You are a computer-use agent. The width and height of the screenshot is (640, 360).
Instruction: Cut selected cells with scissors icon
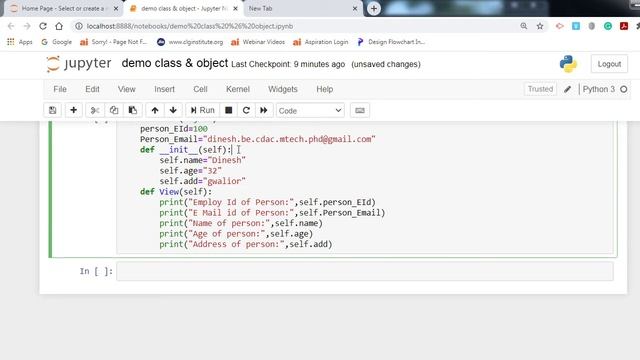tap(95, 110)
